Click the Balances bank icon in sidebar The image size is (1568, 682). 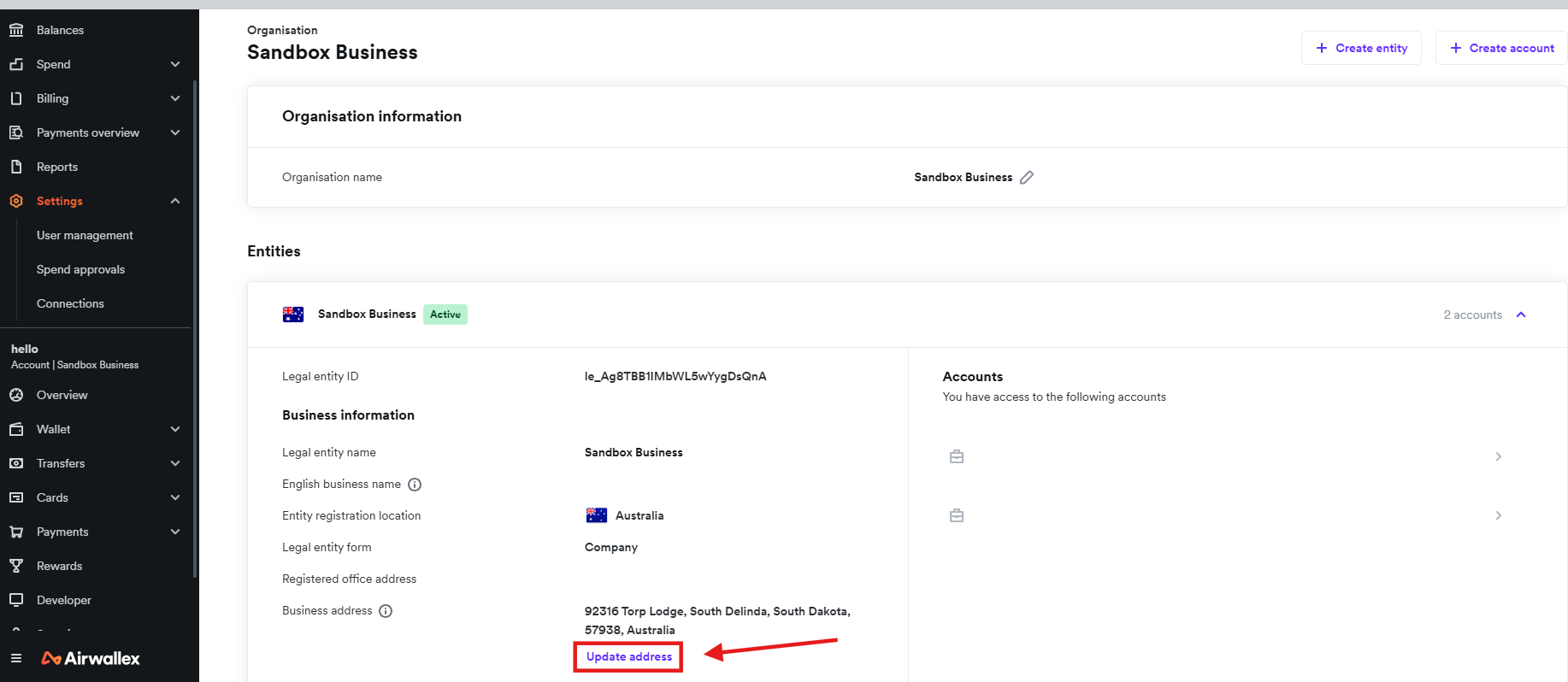(16, 30)
